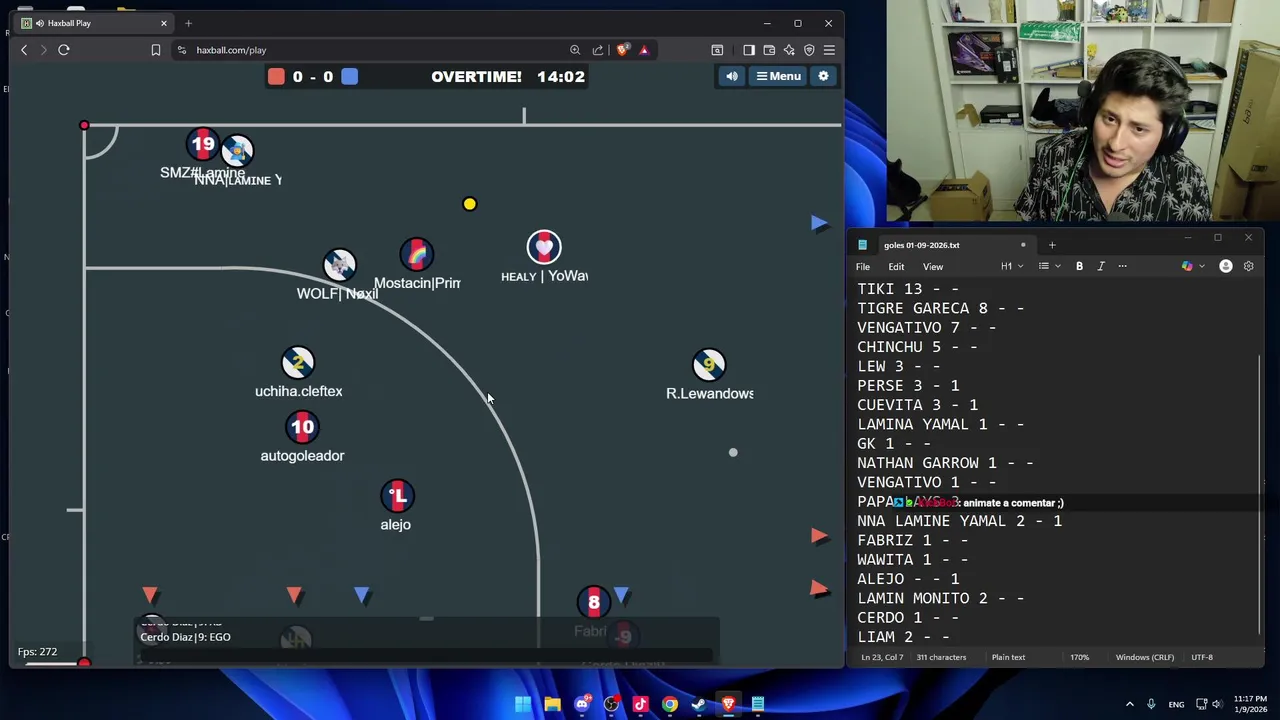Open Notepad settings gear

(x=1248, y=267)
